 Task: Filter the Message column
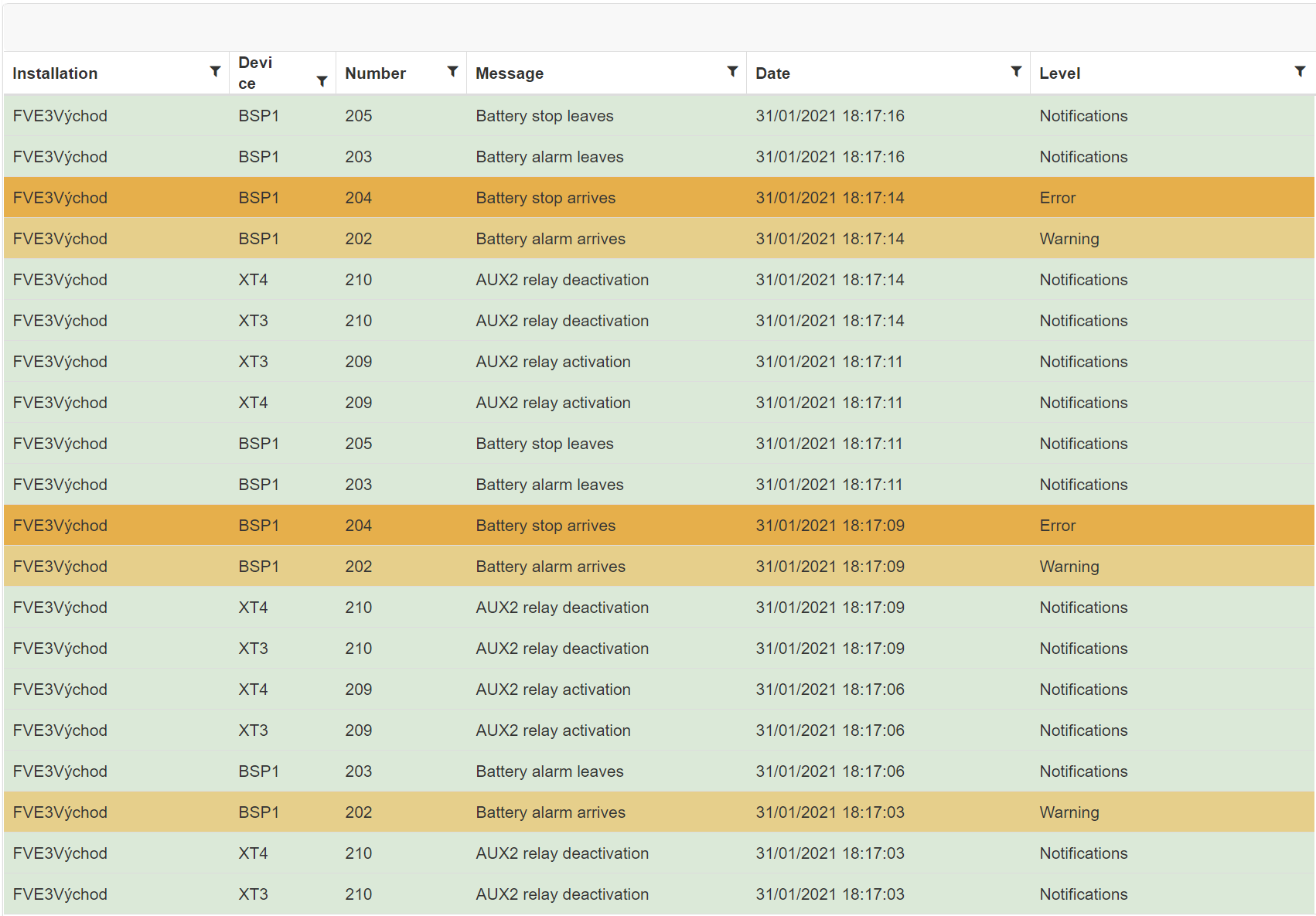tap(732, 71)
